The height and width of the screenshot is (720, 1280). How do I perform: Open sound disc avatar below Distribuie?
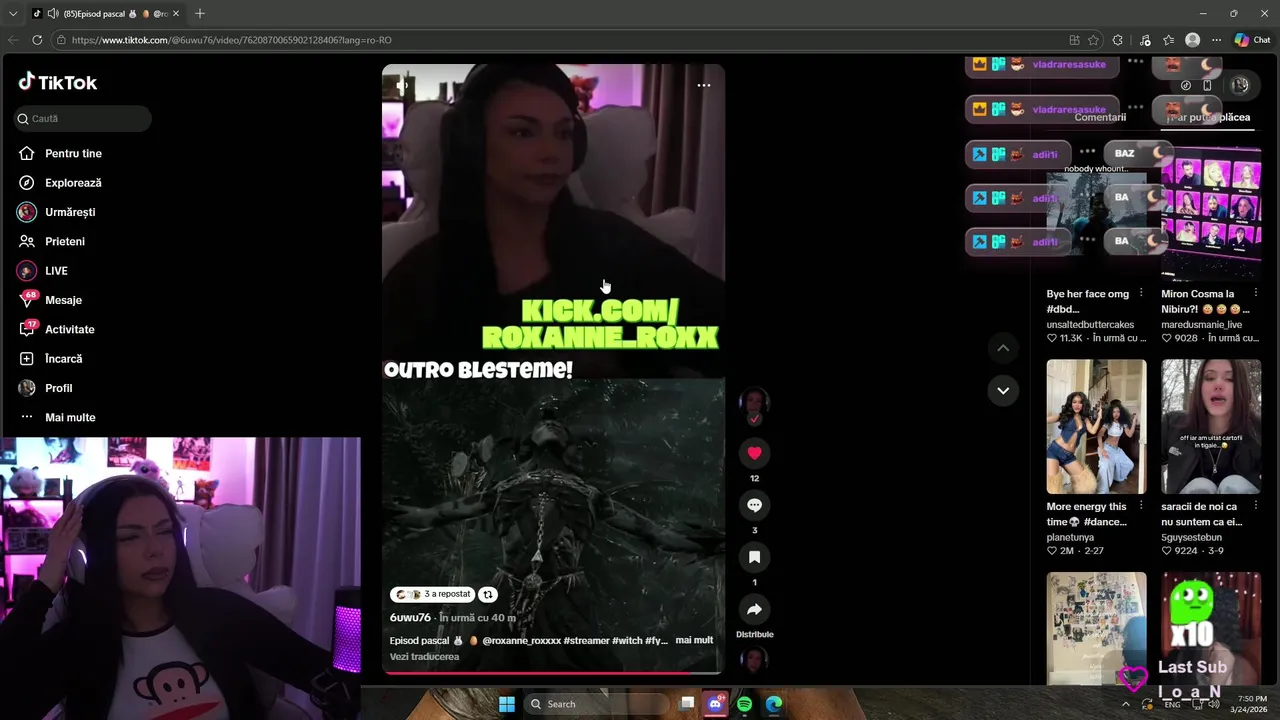tap(753, 660)
